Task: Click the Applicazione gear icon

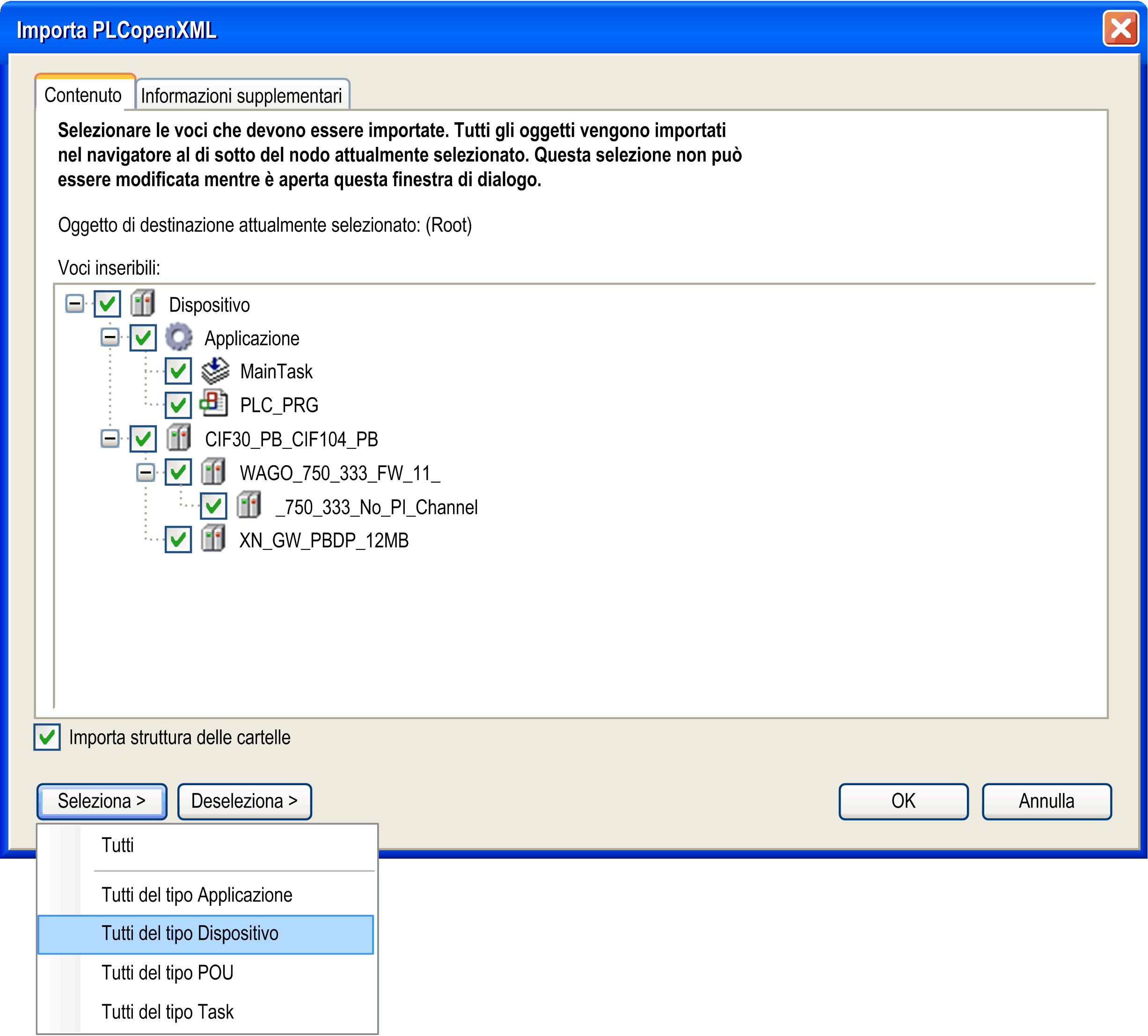Action: coord(178,337)
